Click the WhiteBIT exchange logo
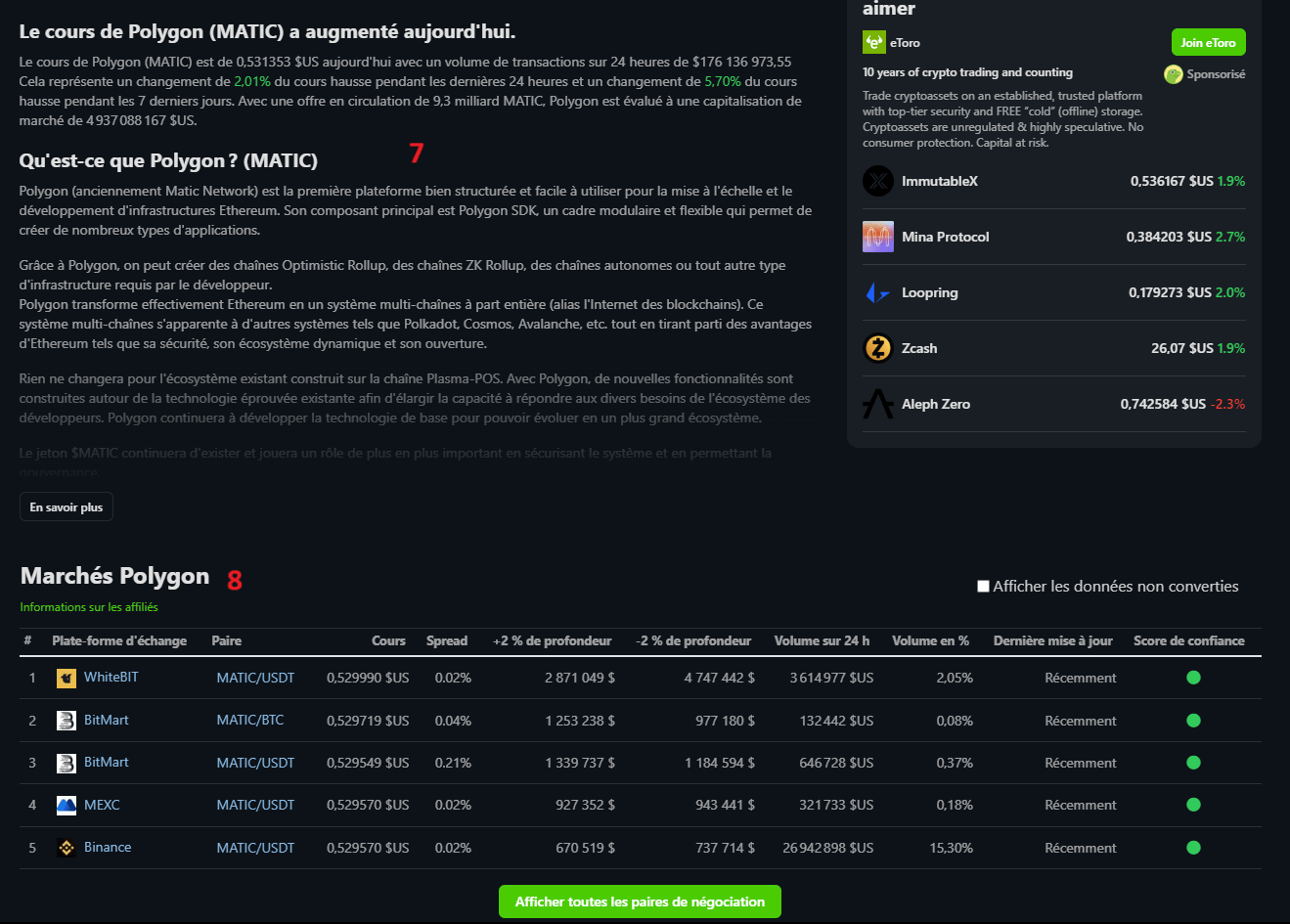 (x=67, y=678)
